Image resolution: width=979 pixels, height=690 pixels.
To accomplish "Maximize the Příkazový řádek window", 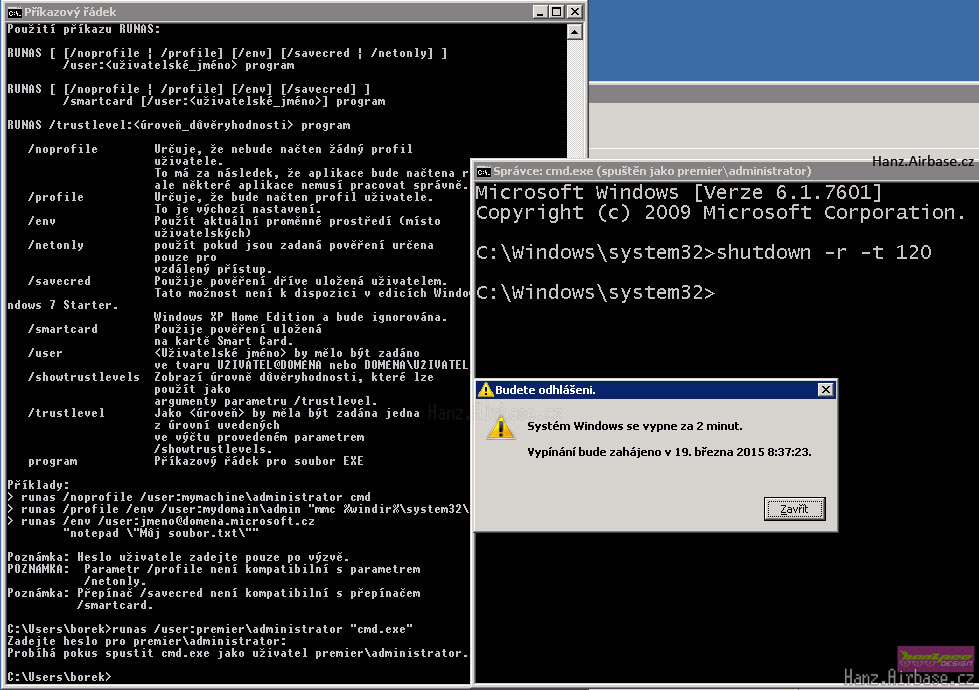I will coord(556,11).
